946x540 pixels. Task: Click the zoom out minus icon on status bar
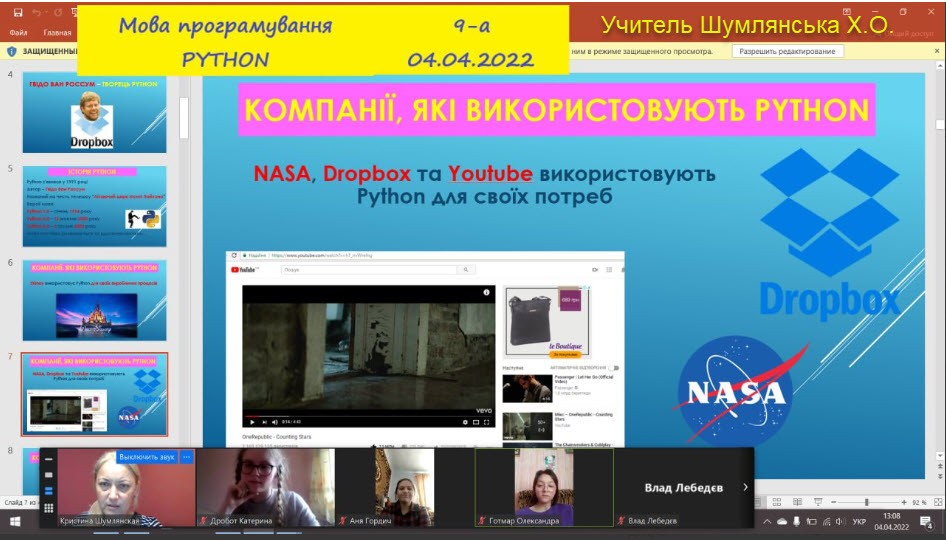coord(832,502)
